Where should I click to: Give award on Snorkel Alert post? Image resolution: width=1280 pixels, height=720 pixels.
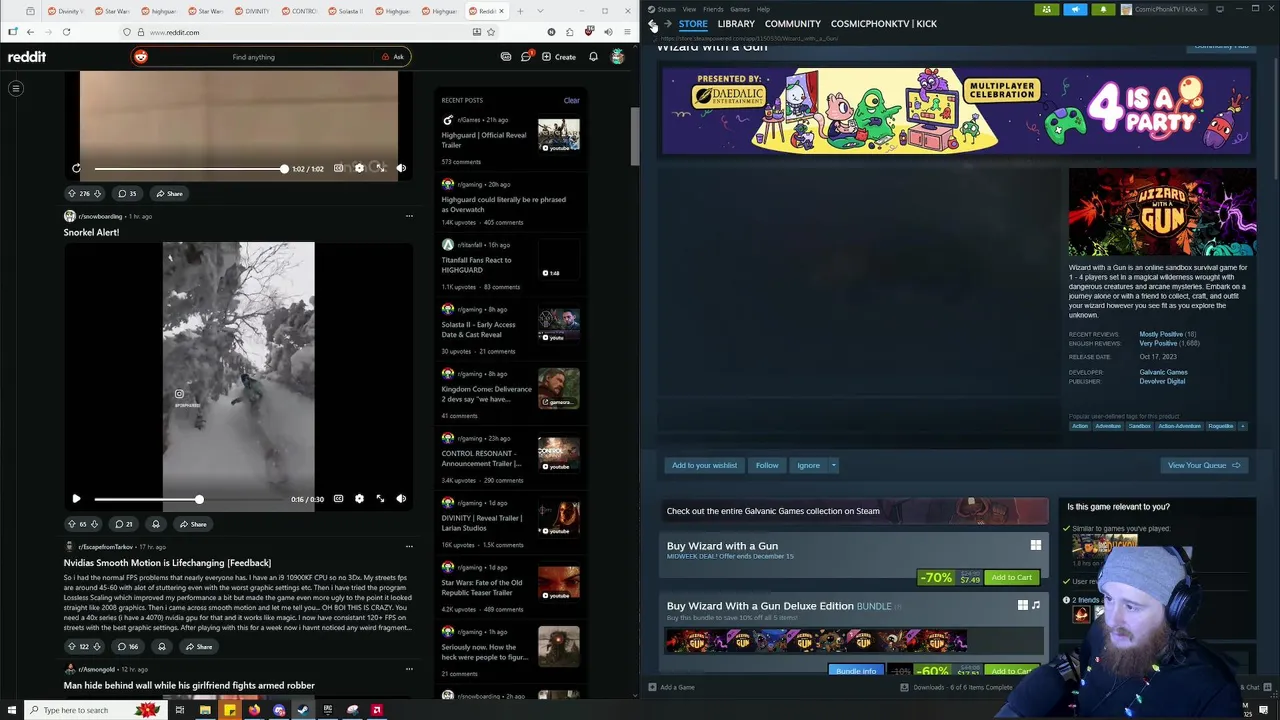[155, 524]
